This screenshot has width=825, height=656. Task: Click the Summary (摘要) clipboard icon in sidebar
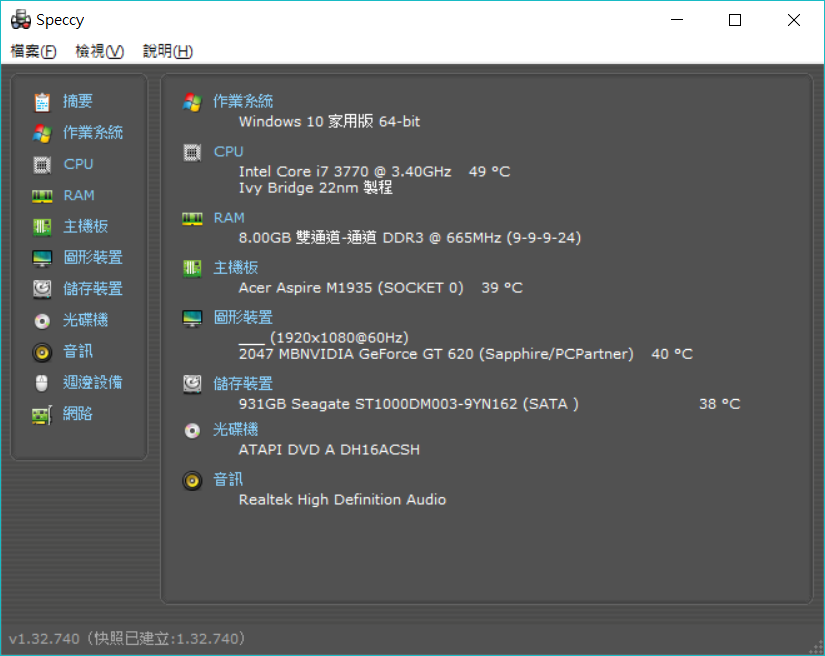point(42,102)
